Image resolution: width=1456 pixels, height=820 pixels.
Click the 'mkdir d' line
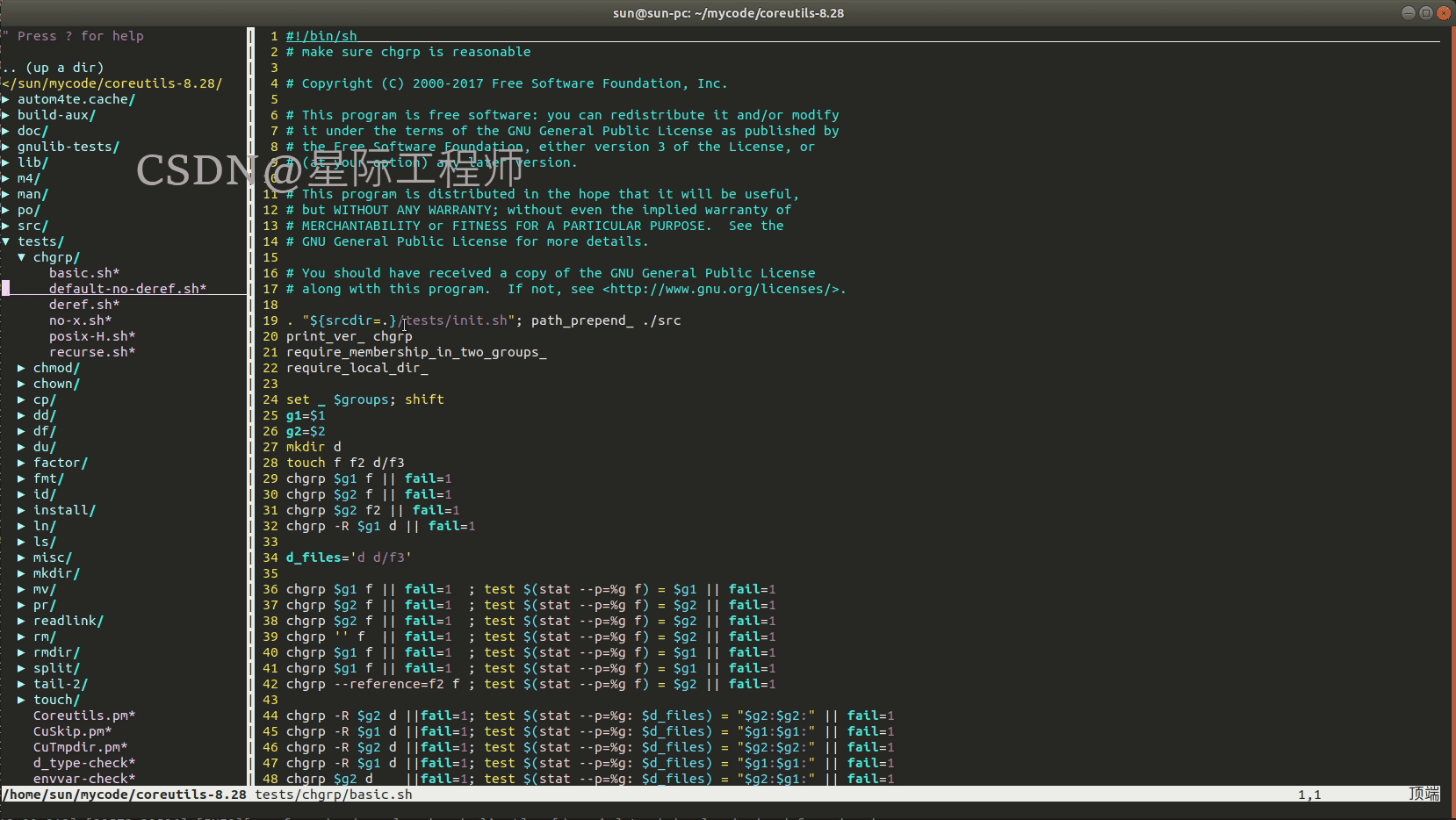pos(314,447)
